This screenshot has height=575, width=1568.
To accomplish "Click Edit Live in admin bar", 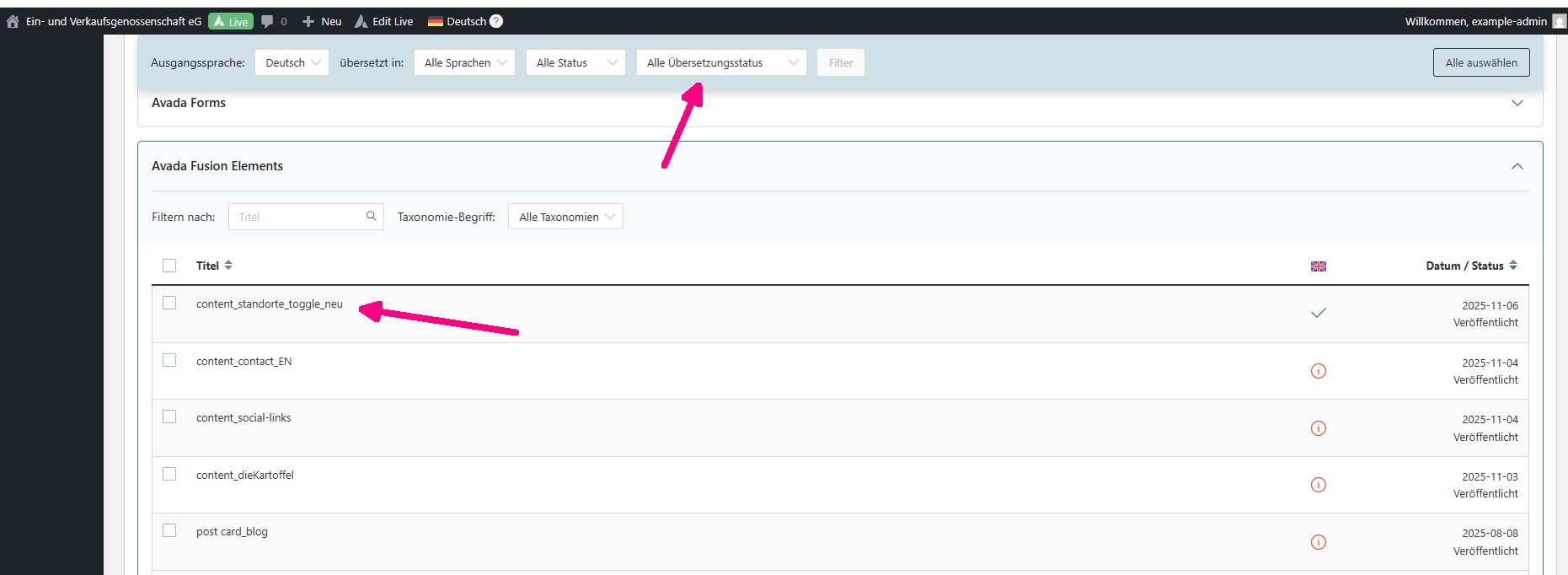I will click(x=393, y=22).
